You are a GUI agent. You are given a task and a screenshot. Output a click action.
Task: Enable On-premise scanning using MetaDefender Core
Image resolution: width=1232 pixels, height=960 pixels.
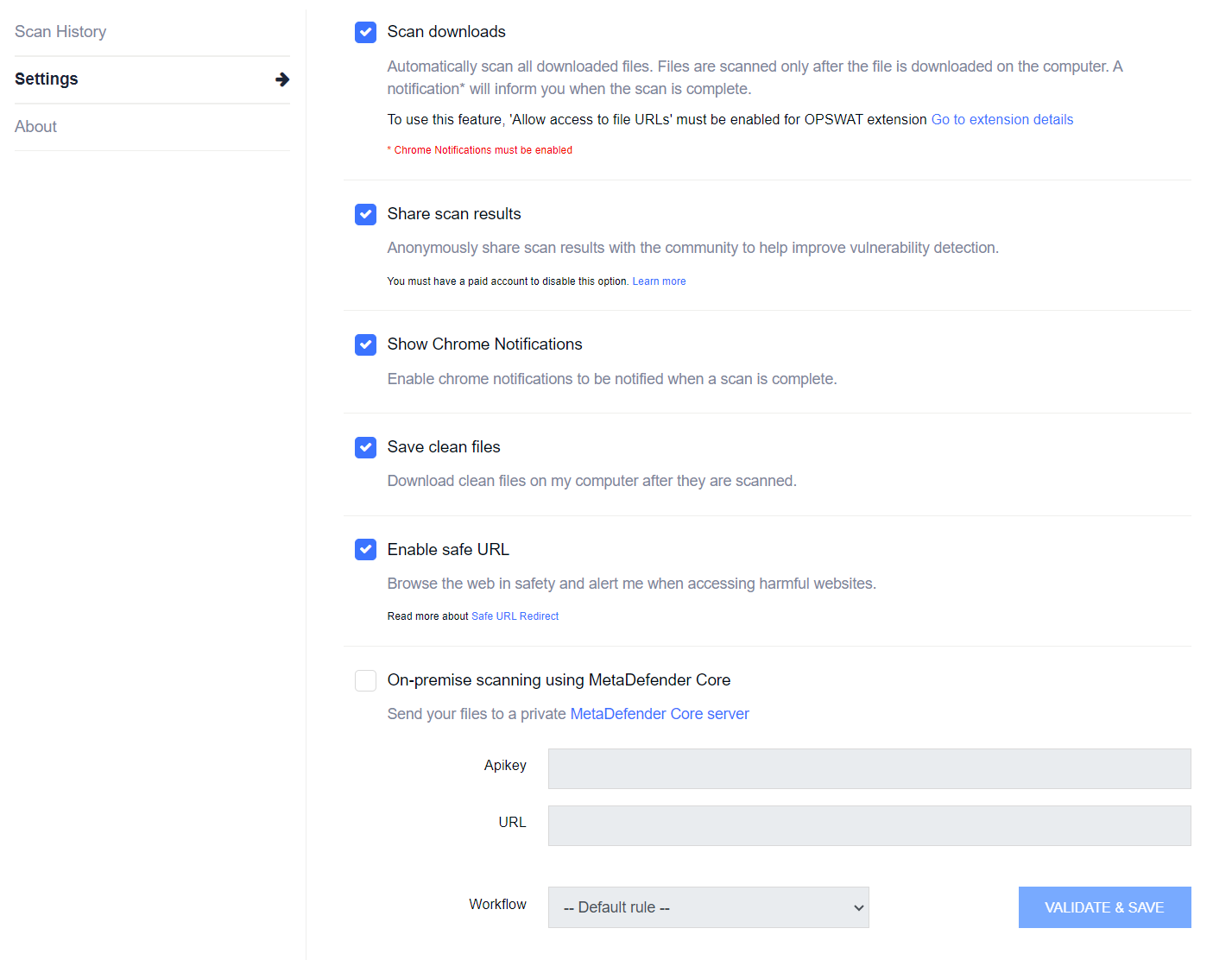click(x=365, y=680)
